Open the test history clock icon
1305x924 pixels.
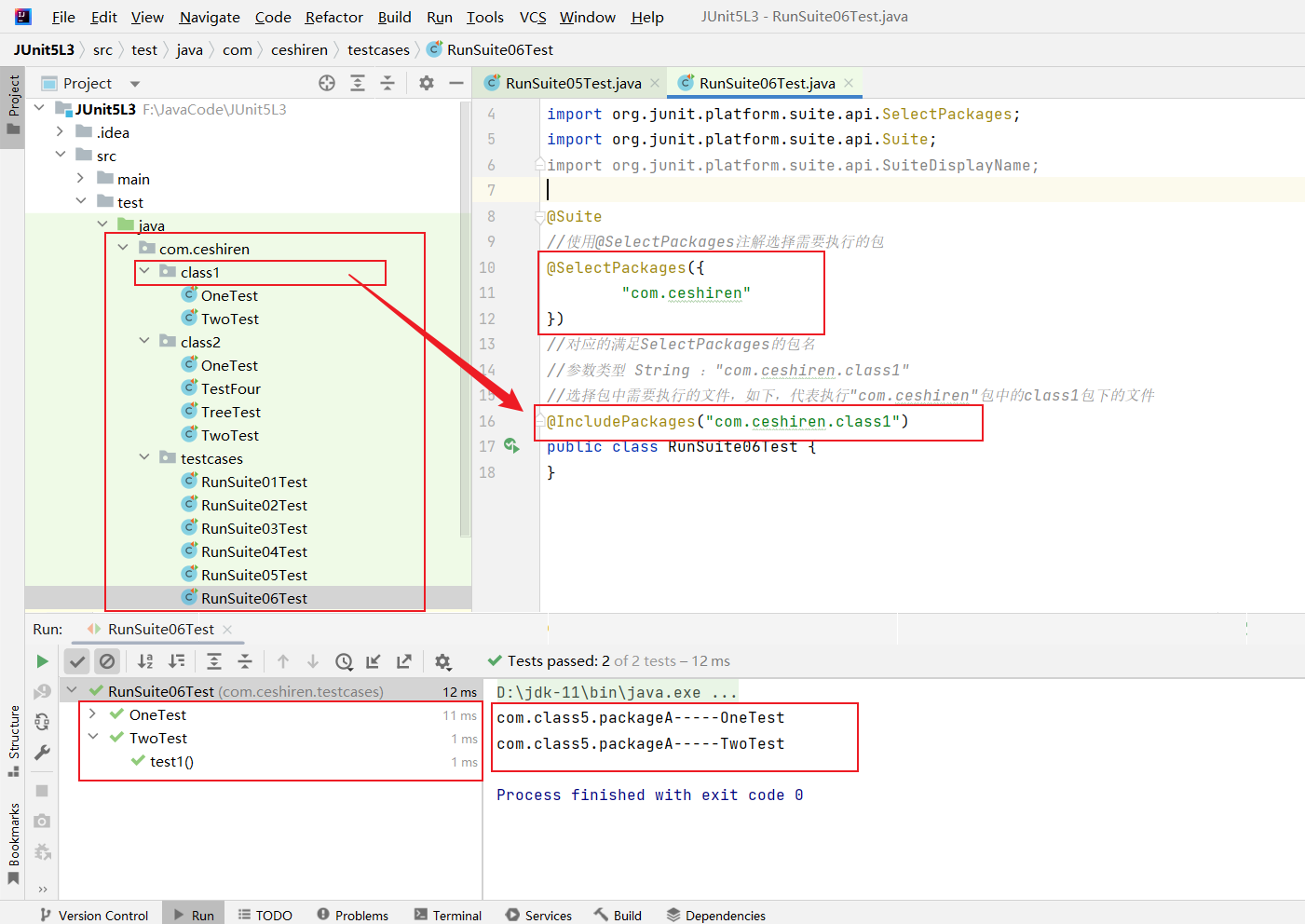click(344, 661)
